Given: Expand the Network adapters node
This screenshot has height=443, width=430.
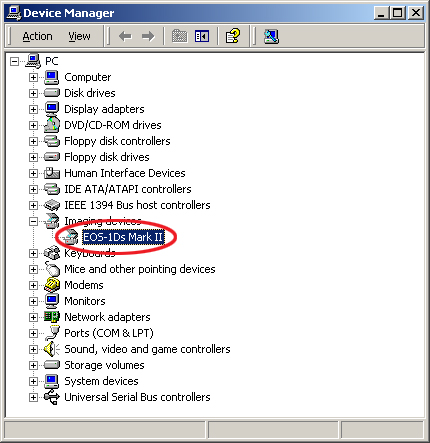Looking at the screenshot, I should click(33, 317).
